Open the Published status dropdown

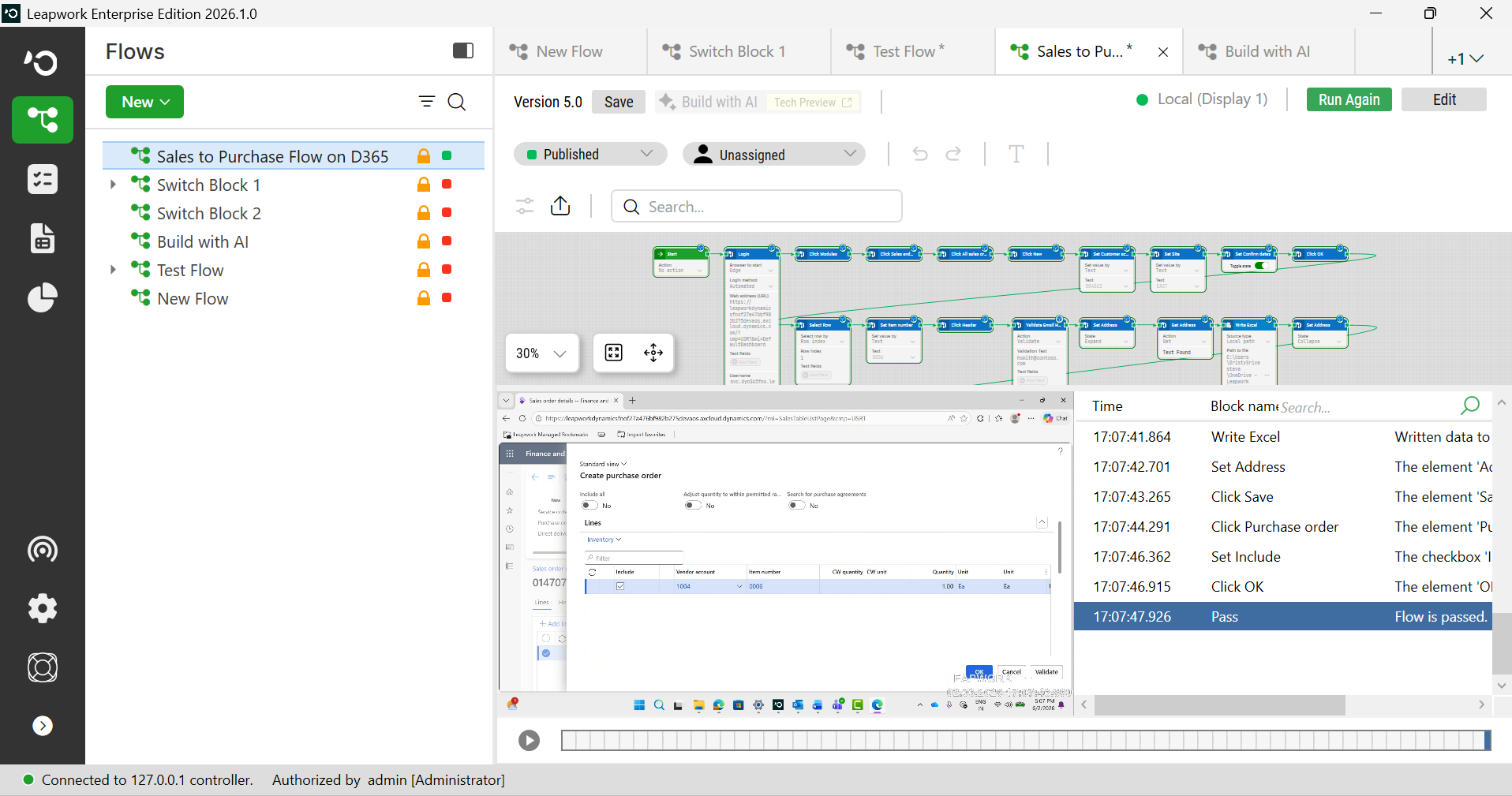pos(590,154)
